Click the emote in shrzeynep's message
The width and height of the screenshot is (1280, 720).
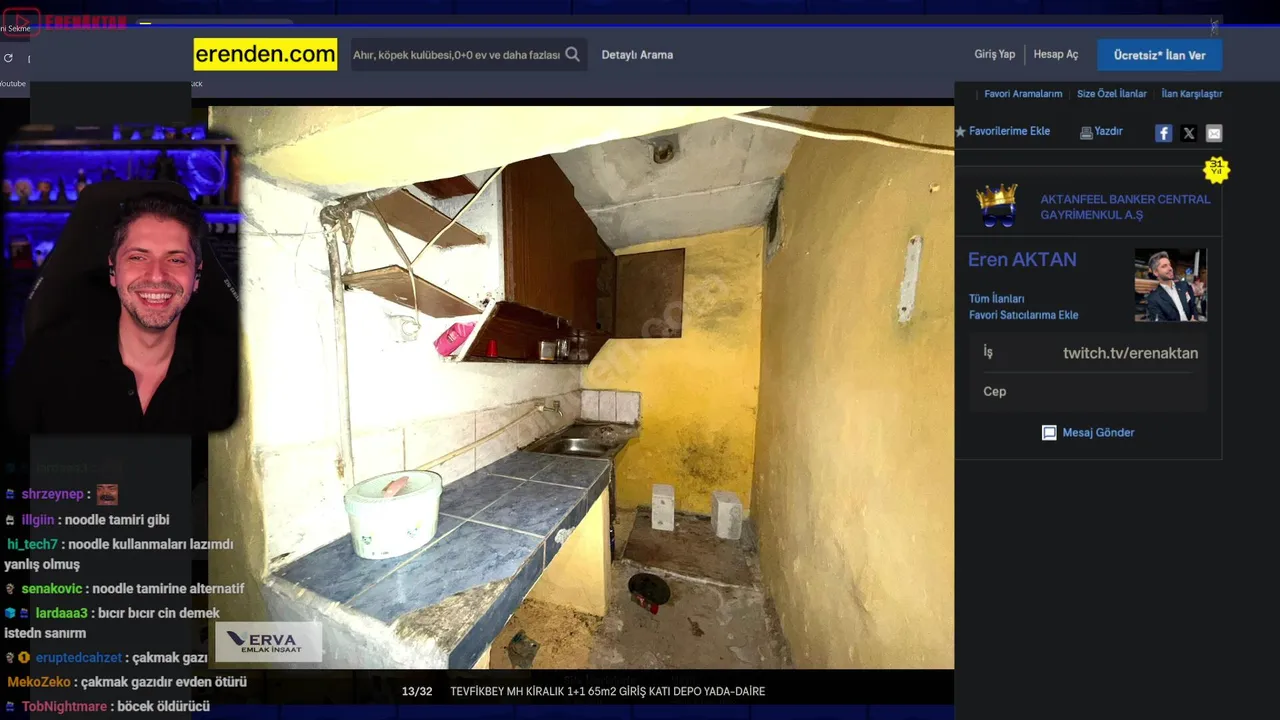coord(107,494)
